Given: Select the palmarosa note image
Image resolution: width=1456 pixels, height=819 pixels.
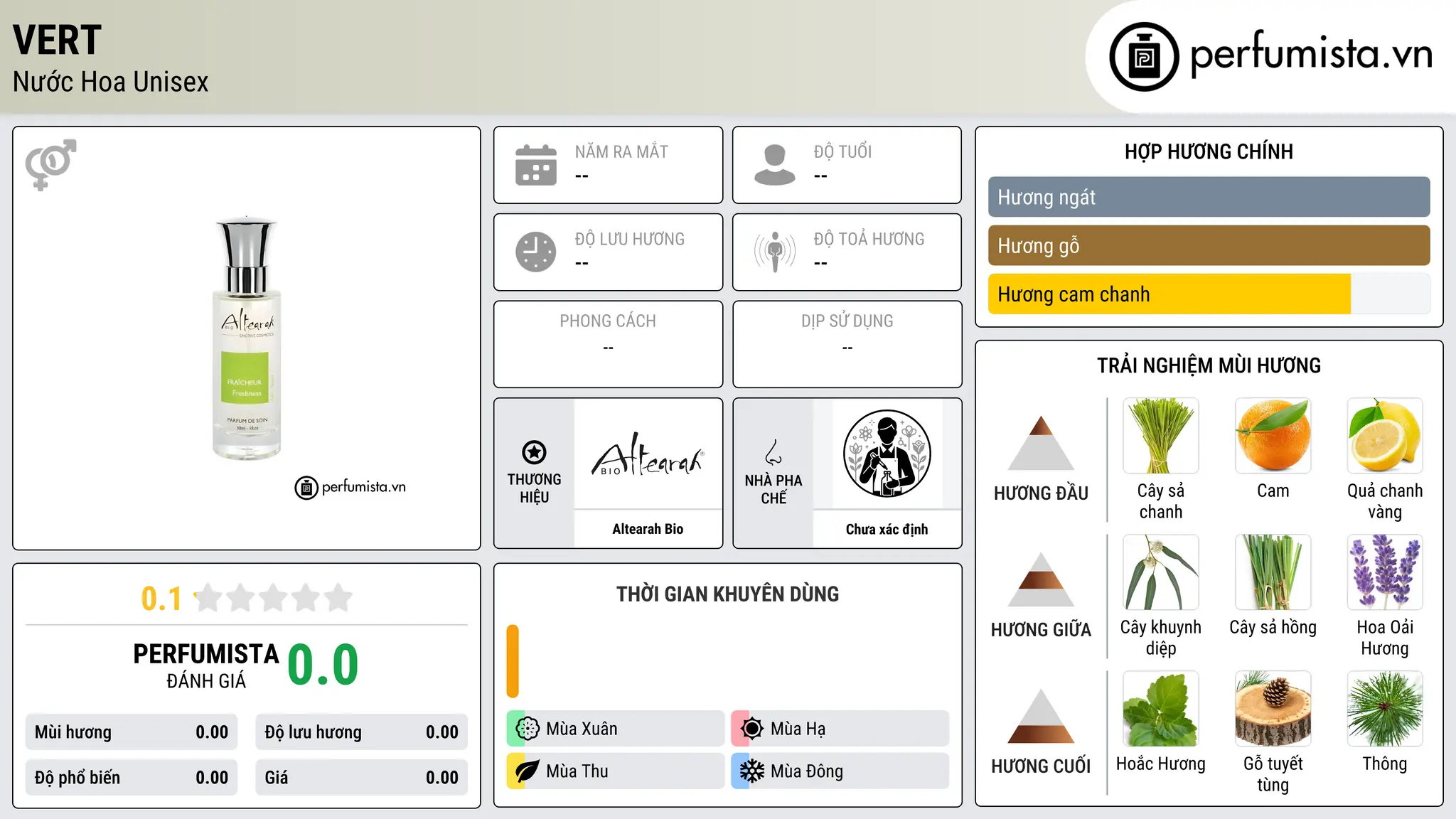Looking at the screenshot, I should pyautogui.click(x=1273, y=572).
